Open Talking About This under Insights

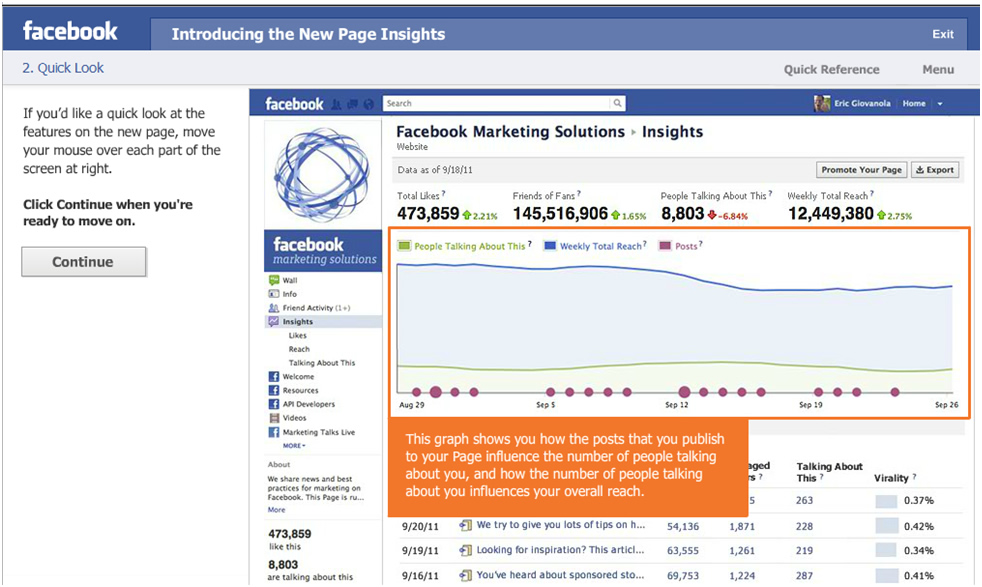[321, 363]
